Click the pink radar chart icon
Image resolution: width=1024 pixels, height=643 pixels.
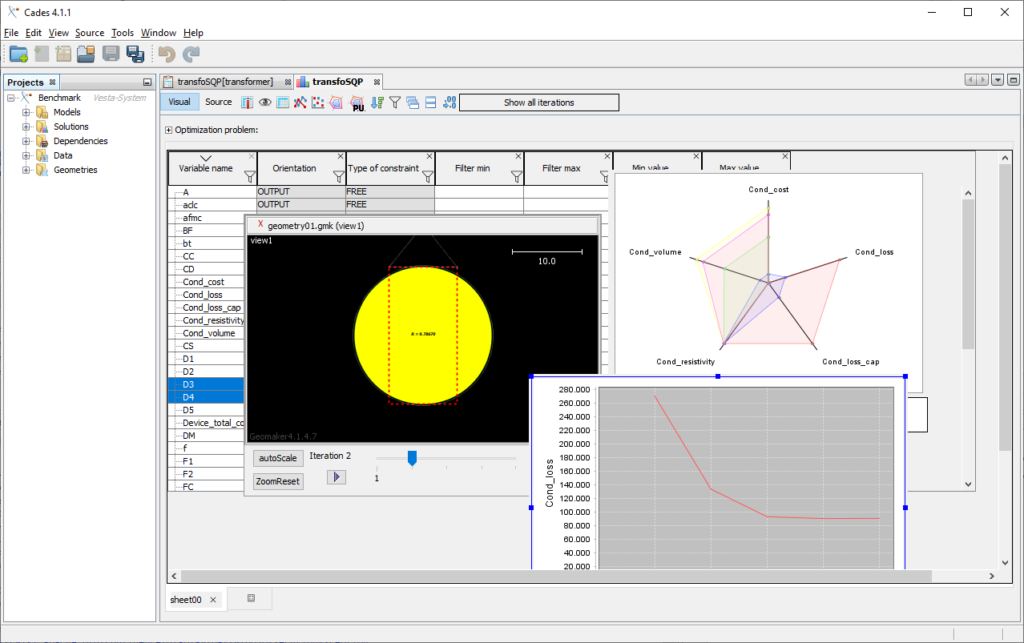[336, 102]
